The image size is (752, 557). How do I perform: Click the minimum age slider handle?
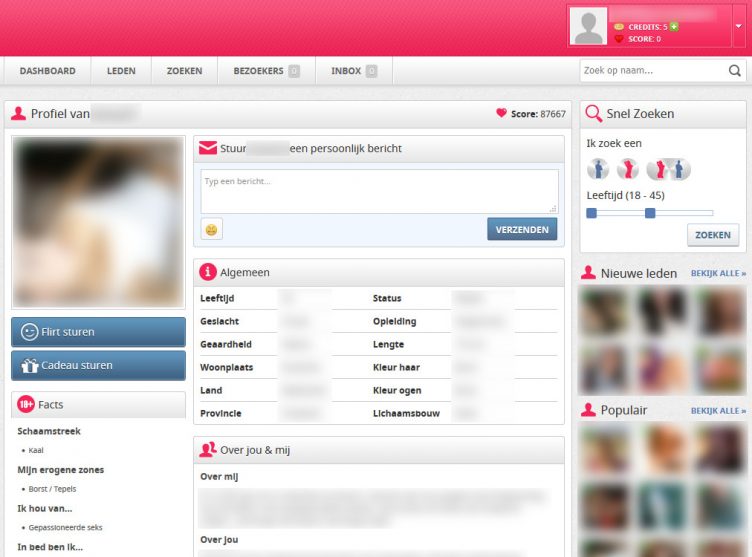591,213
